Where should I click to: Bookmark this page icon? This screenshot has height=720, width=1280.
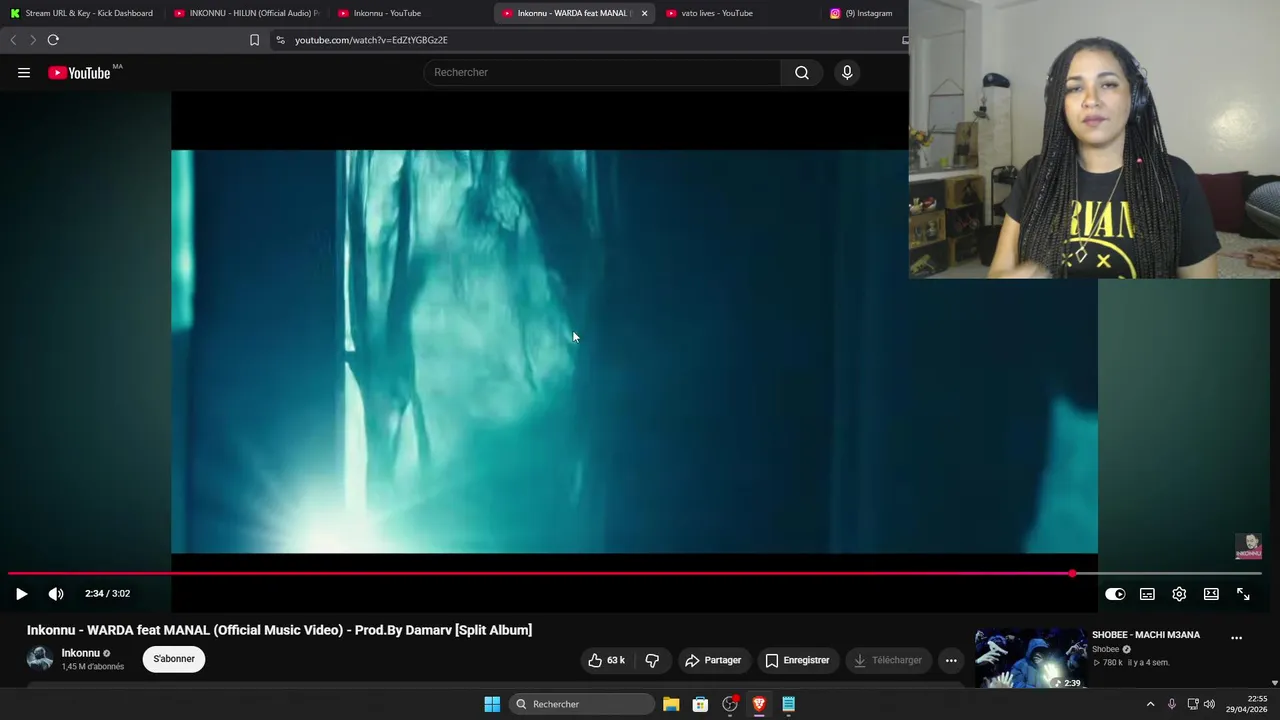pyautogui.click(x=254, y=40)
